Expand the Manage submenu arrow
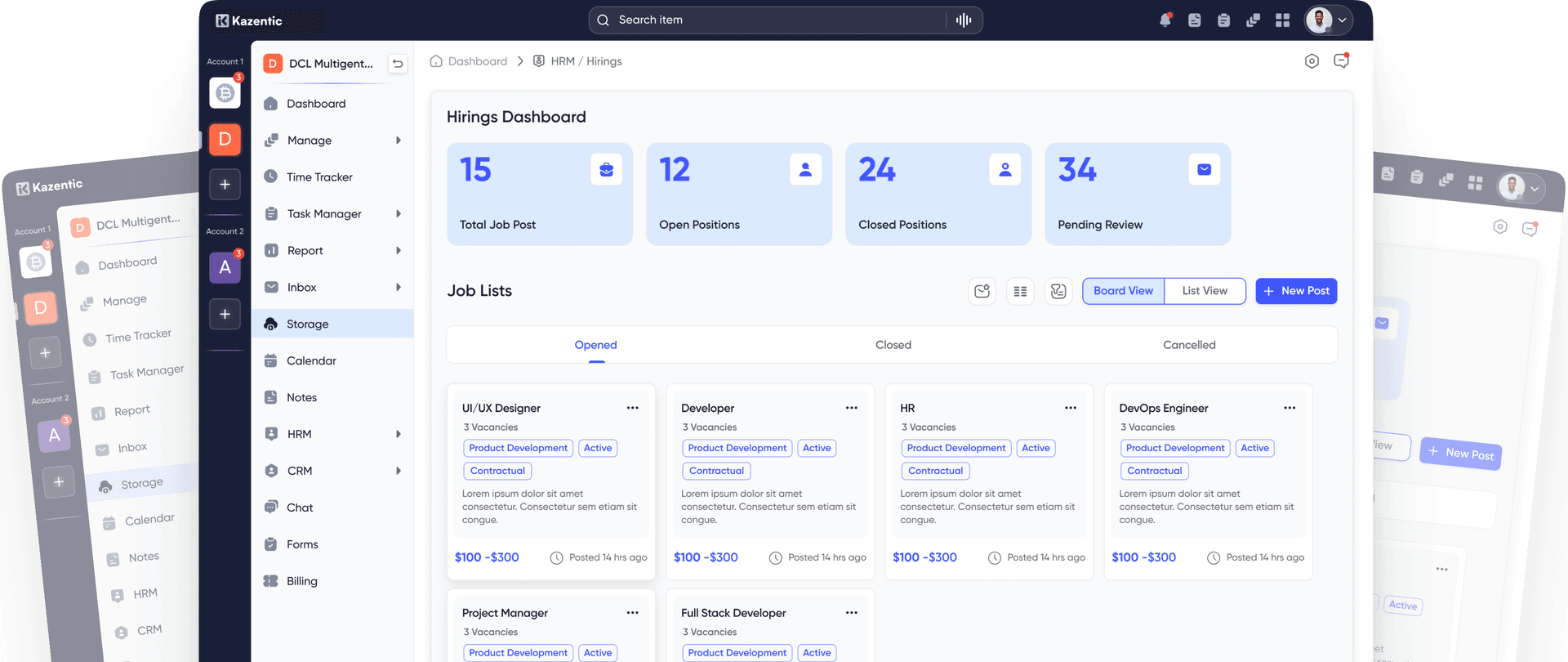 399,141
